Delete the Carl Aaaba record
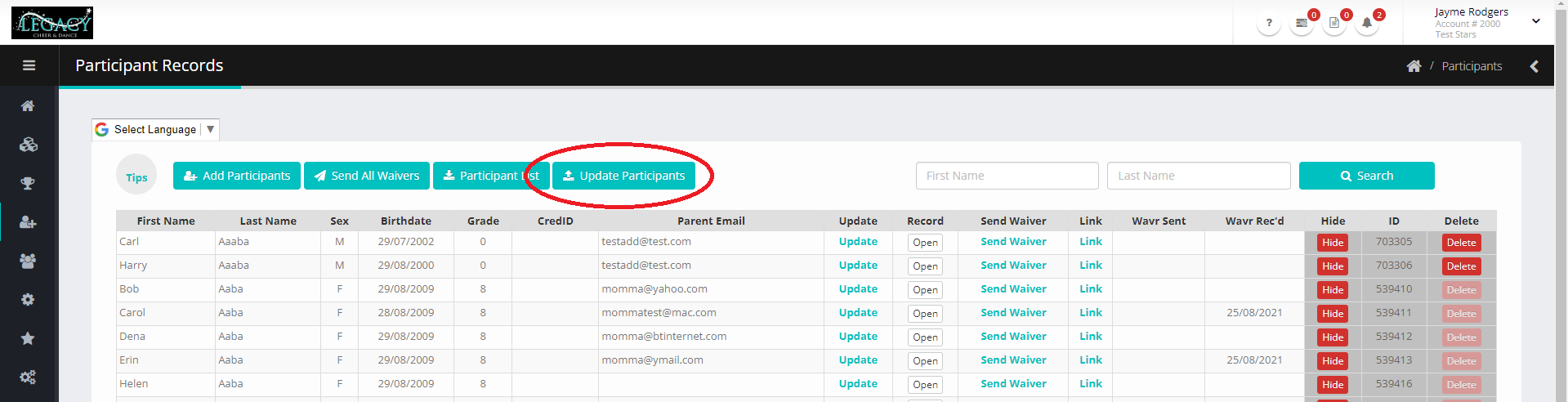The height and width of the screenshot is (402, 1568). click(x=1461, y=243)
